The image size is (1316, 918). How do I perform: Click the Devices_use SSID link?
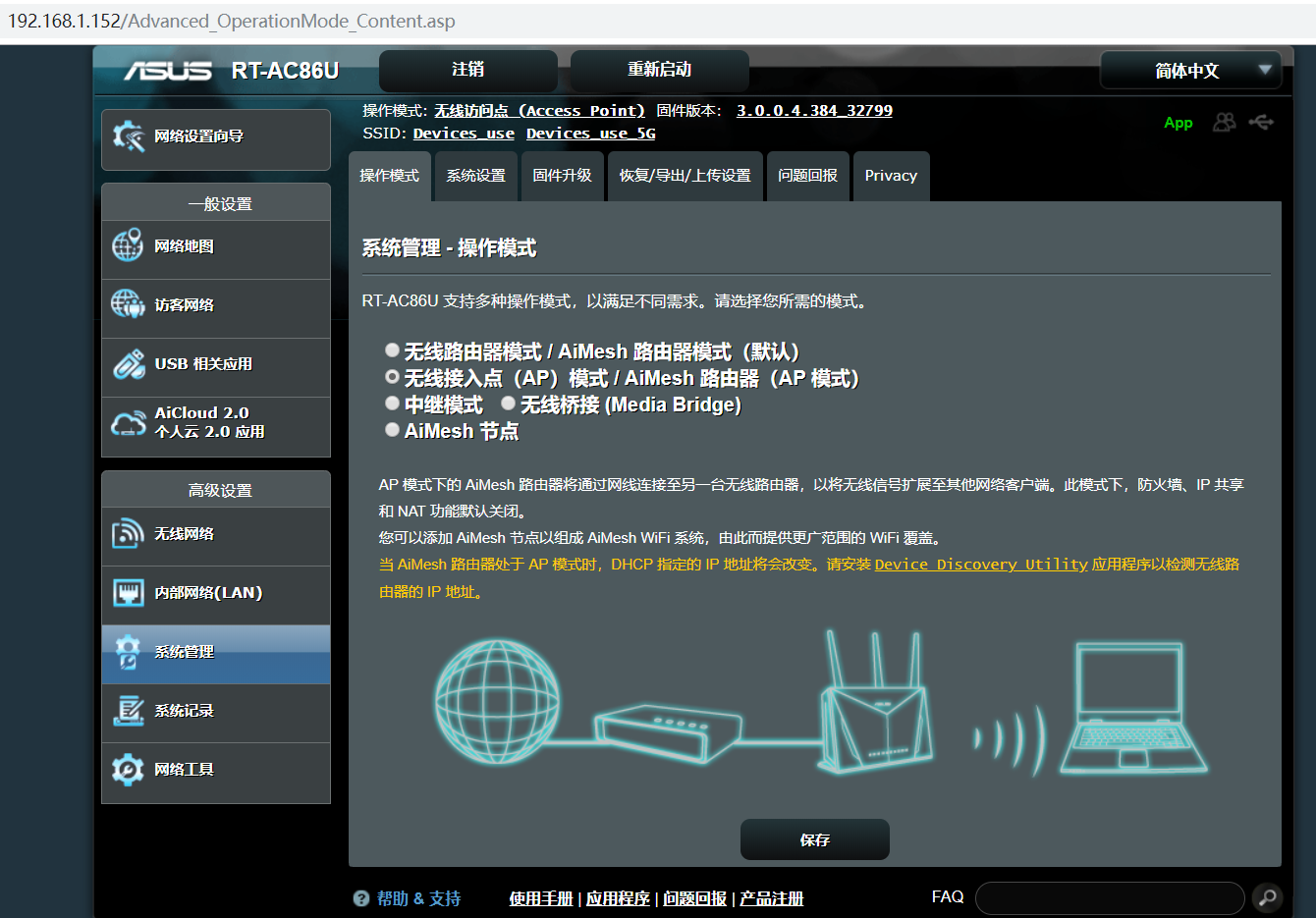(x=464, y=134)
